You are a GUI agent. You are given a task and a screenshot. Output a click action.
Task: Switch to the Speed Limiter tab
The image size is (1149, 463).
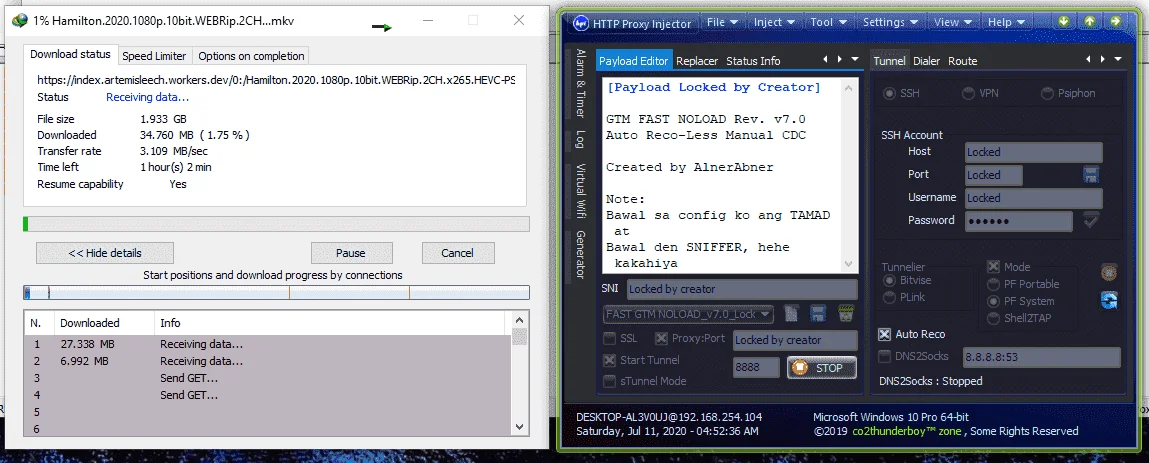(154, 56)
